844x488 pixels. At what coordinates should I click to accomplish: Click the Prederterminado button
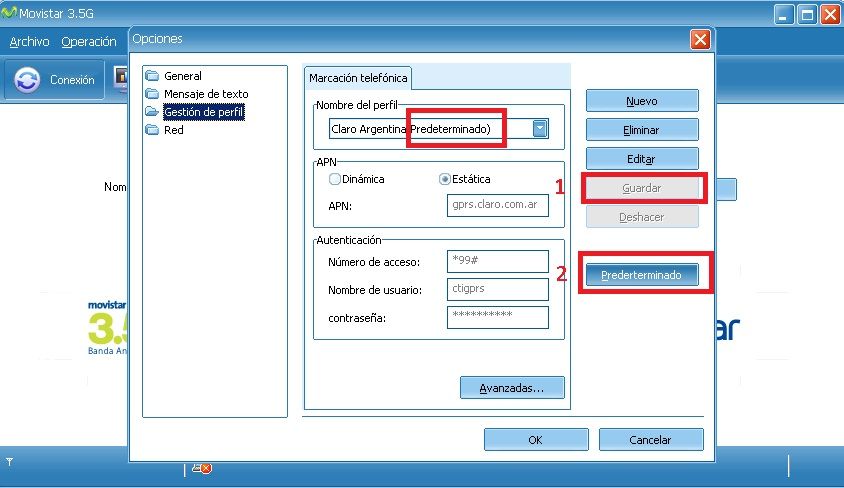point(642,275)
